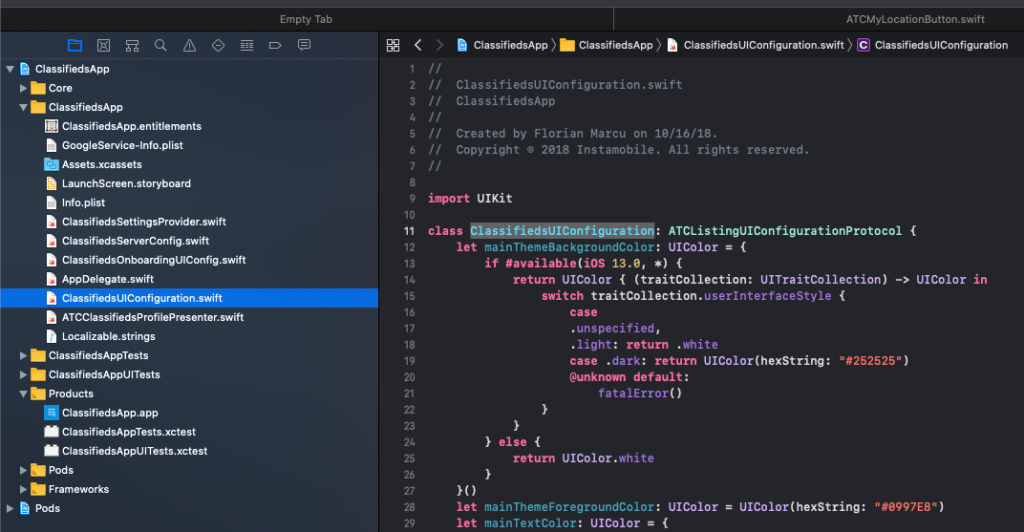1024x532 pixels.
Task: Expand the ClassifiedsAppUITests folder
Action: [x=24, y=375]
